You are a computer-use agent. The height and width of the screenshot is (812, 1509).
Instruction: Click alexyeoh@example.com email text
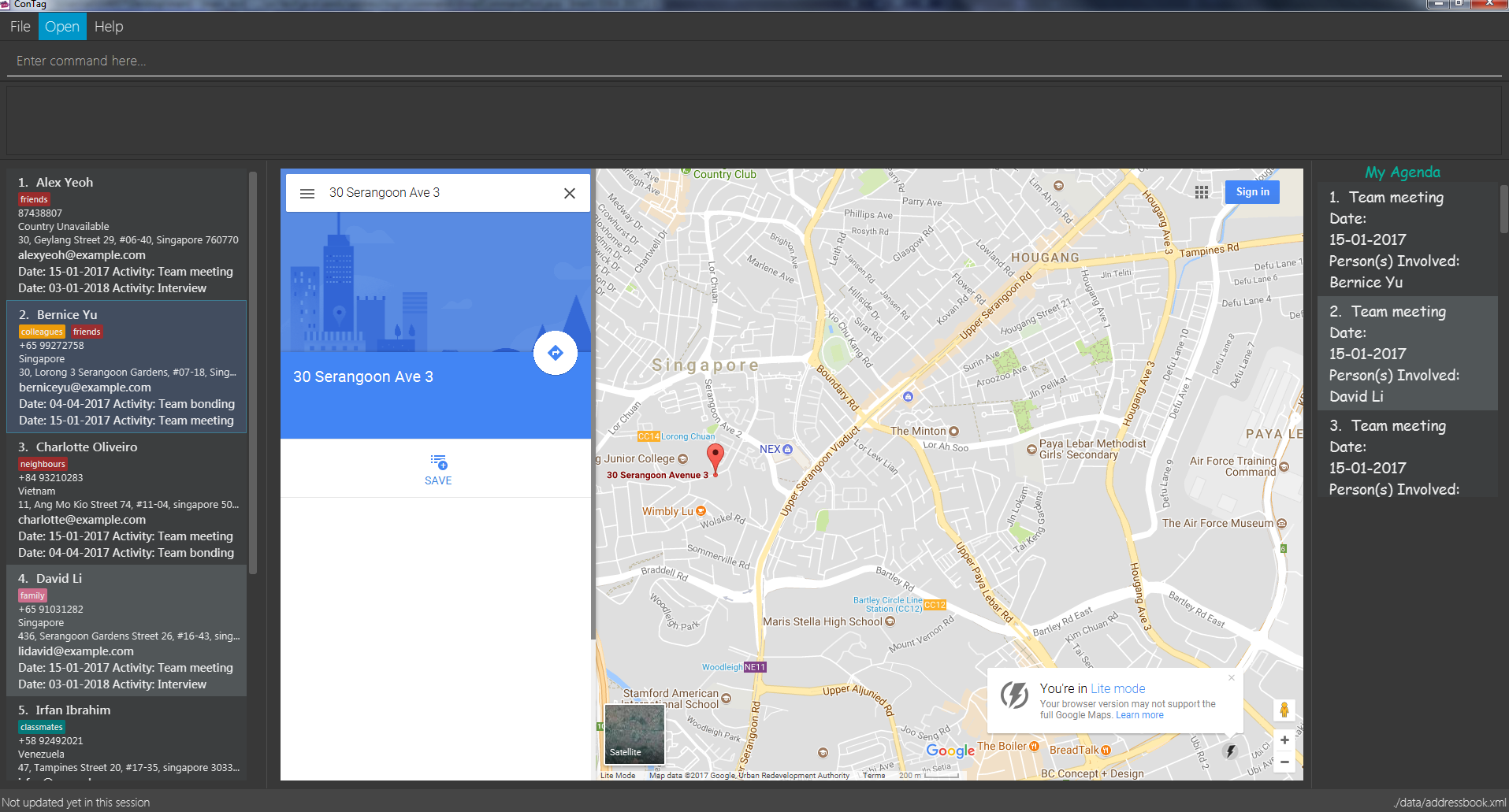coord(82,255)
